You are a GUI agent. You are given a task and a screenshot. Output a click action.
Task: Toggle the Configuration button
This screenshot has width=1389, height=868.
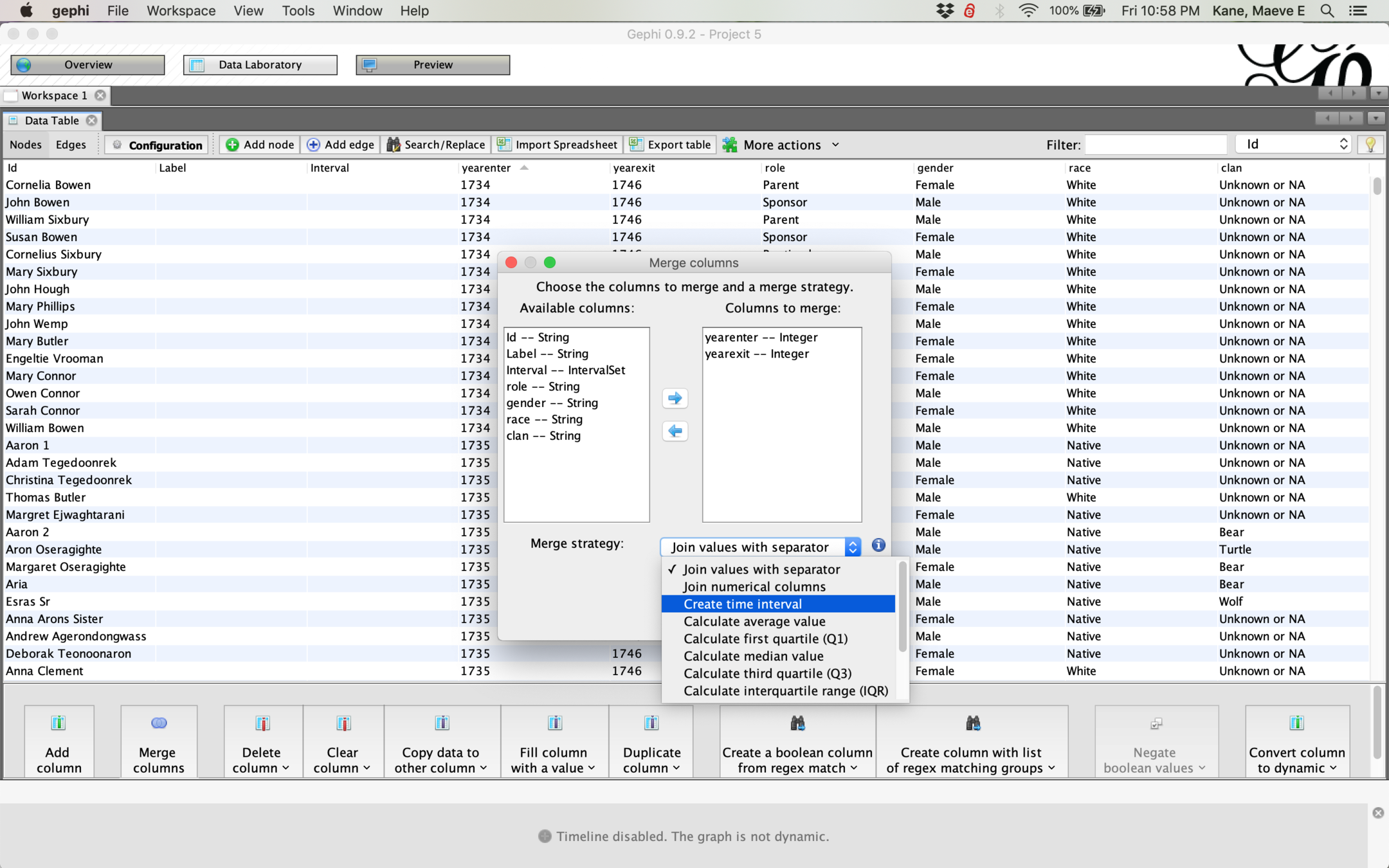tap(158, 145)
